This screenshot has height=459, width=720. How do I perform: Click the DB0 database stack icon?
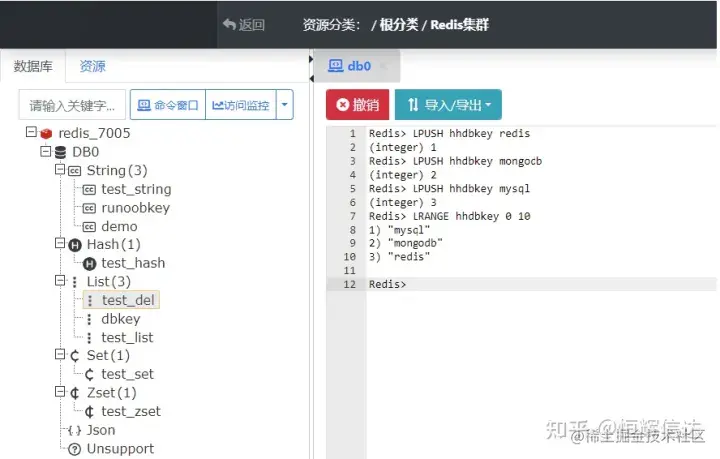click(x=60, y=152)
